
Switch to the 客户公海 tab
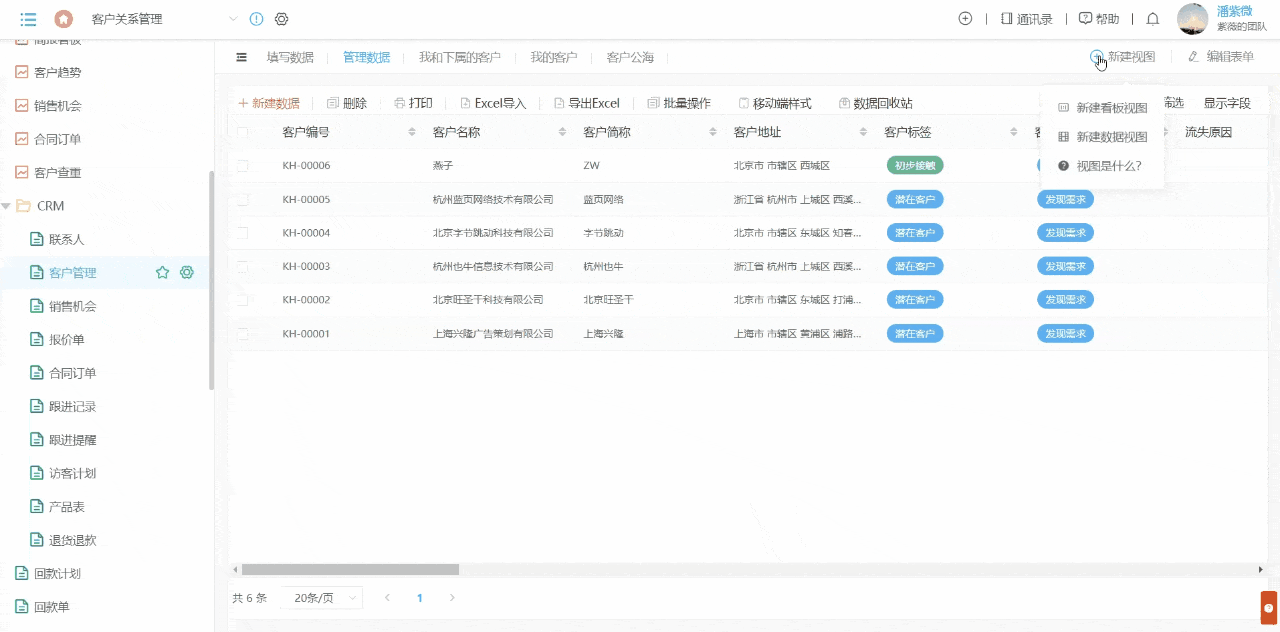point(630,57)
